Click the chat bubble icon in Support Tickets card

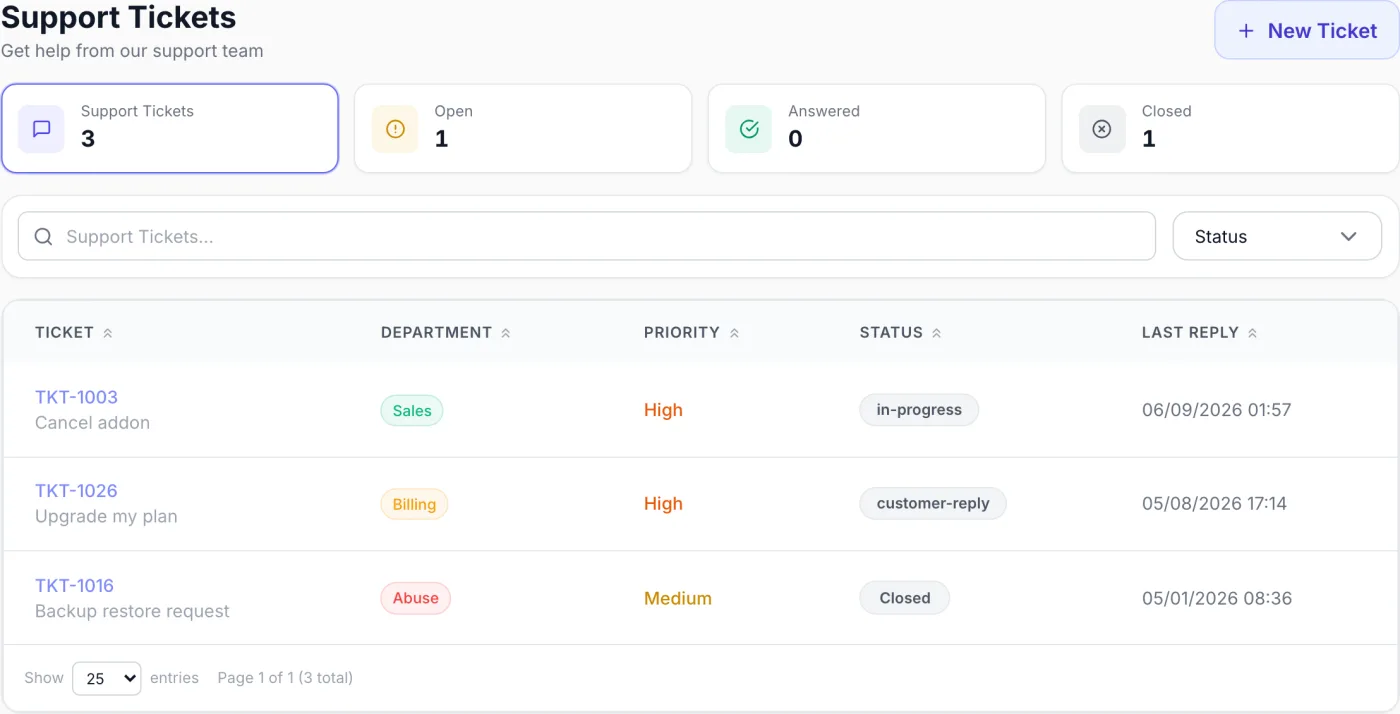click(x=42, y=129)
